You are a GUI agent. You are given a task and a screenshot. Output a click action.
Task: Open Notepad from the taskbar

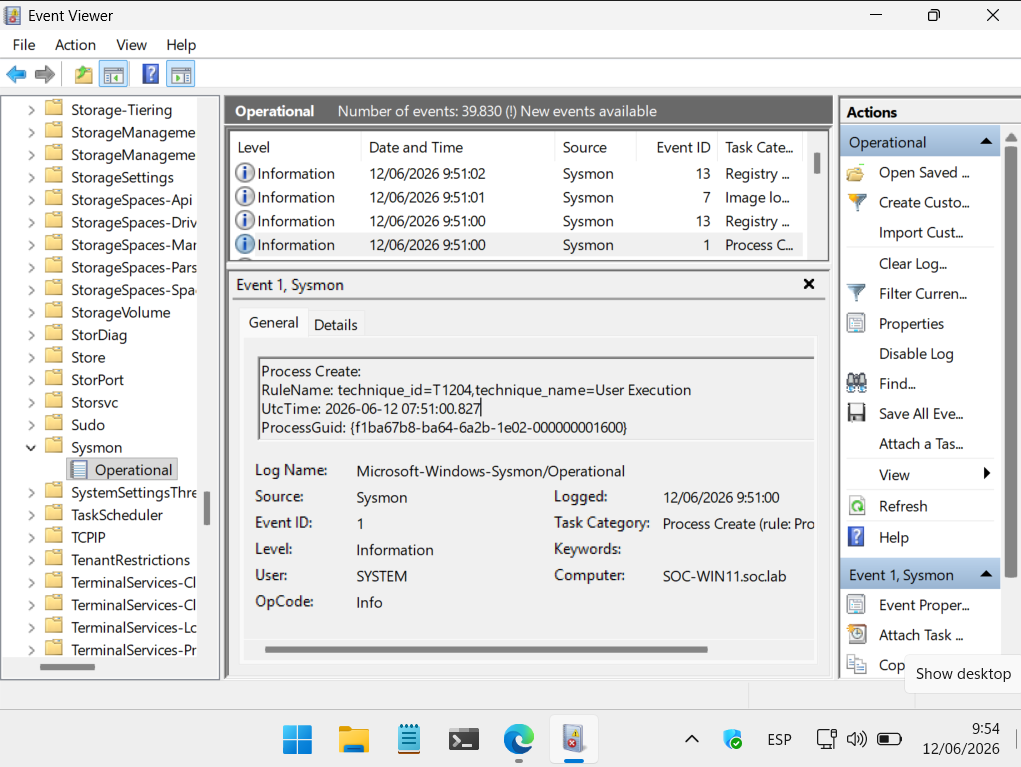click(x=409, y=740)
